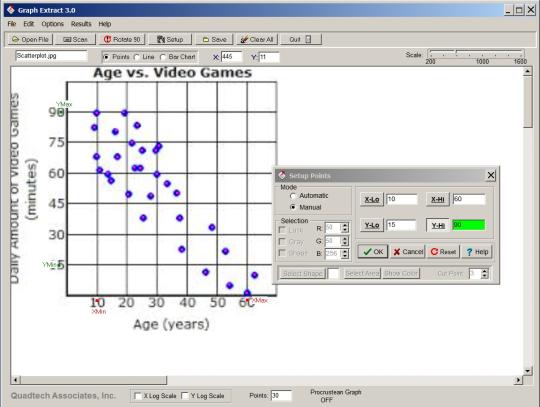Screen dimensions: 540x407
Task: Click the Open File toolbar button
Action: click(30, 40)
